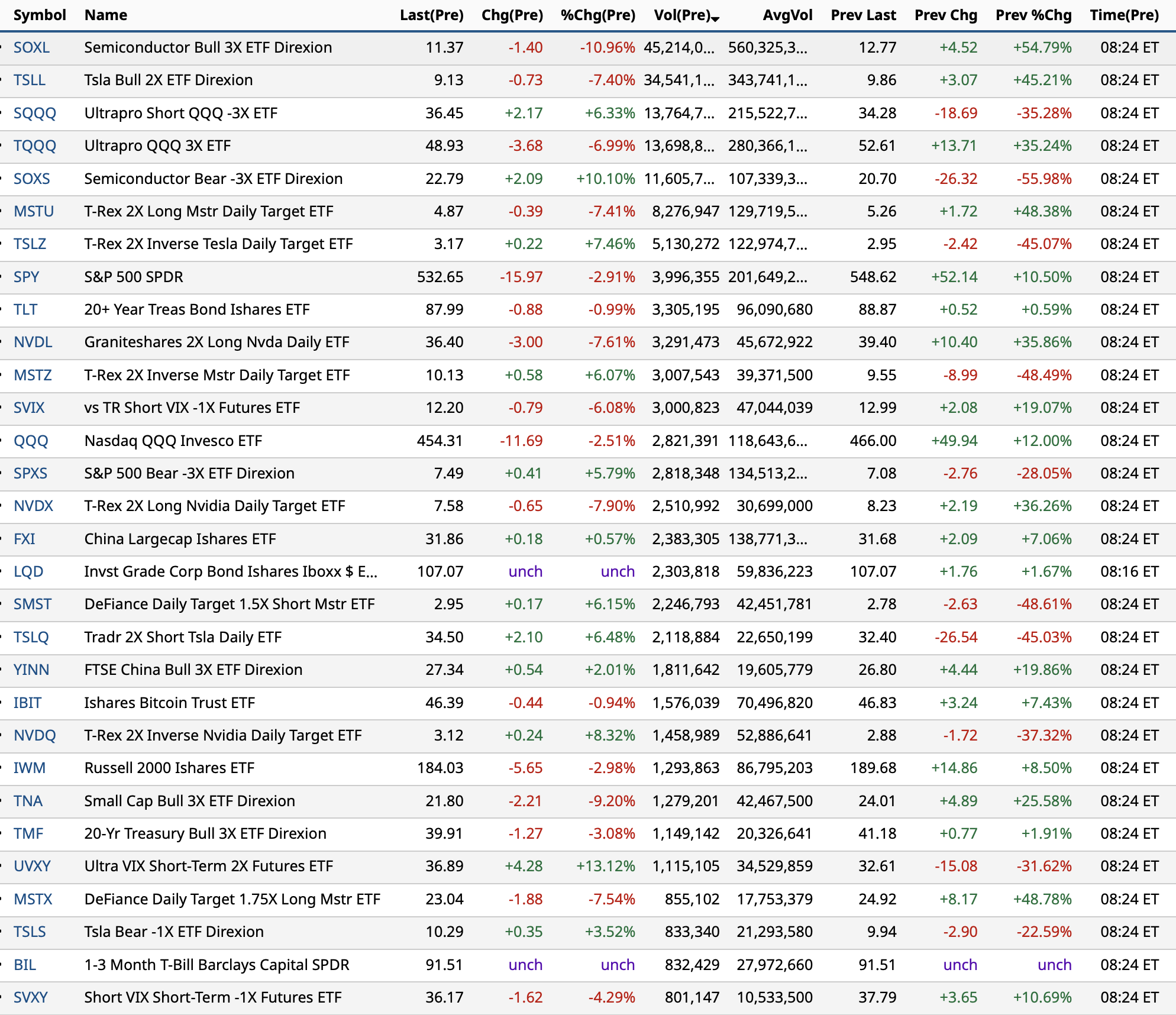
Task: Click the AvgVol column header
Action: click(787, 15)
